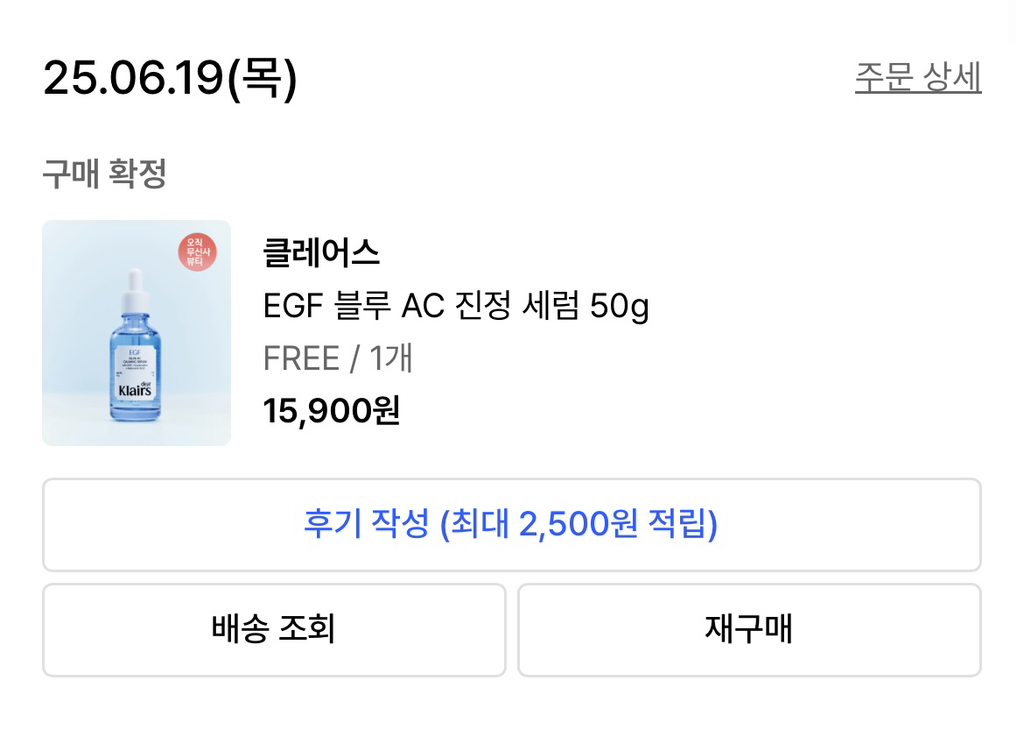Open the 클레어스 product thumbnail
Screen dimensions: 1024x744
point(136,333)
